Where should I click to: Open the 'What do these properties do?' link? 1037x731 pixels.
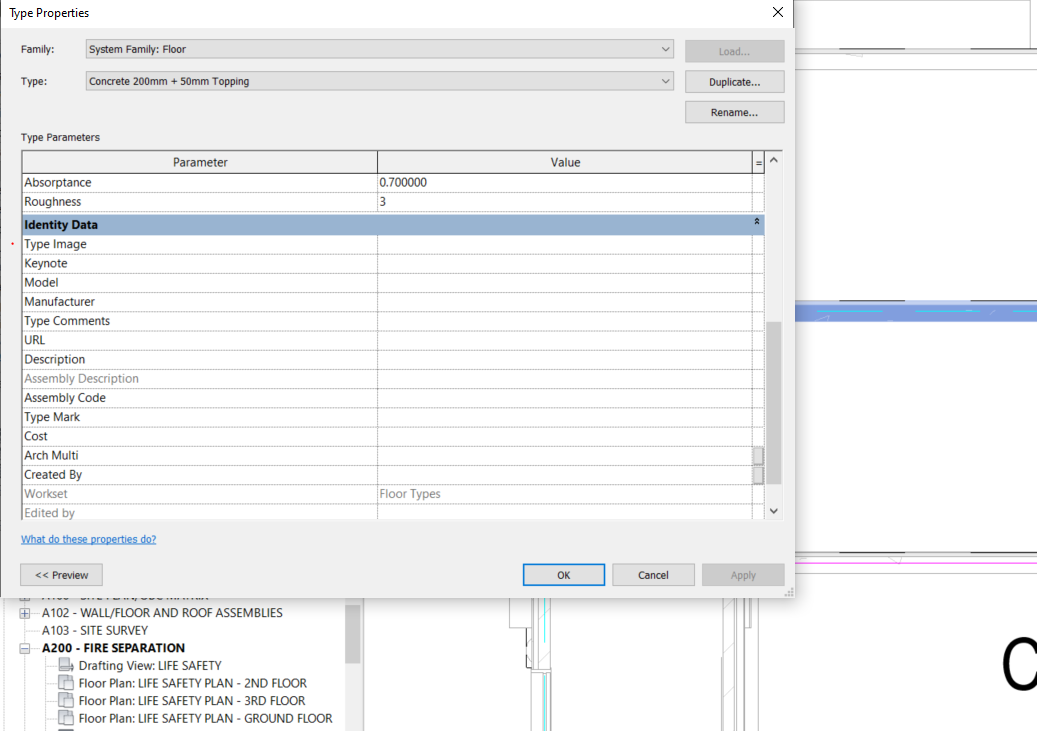[88, 538]
